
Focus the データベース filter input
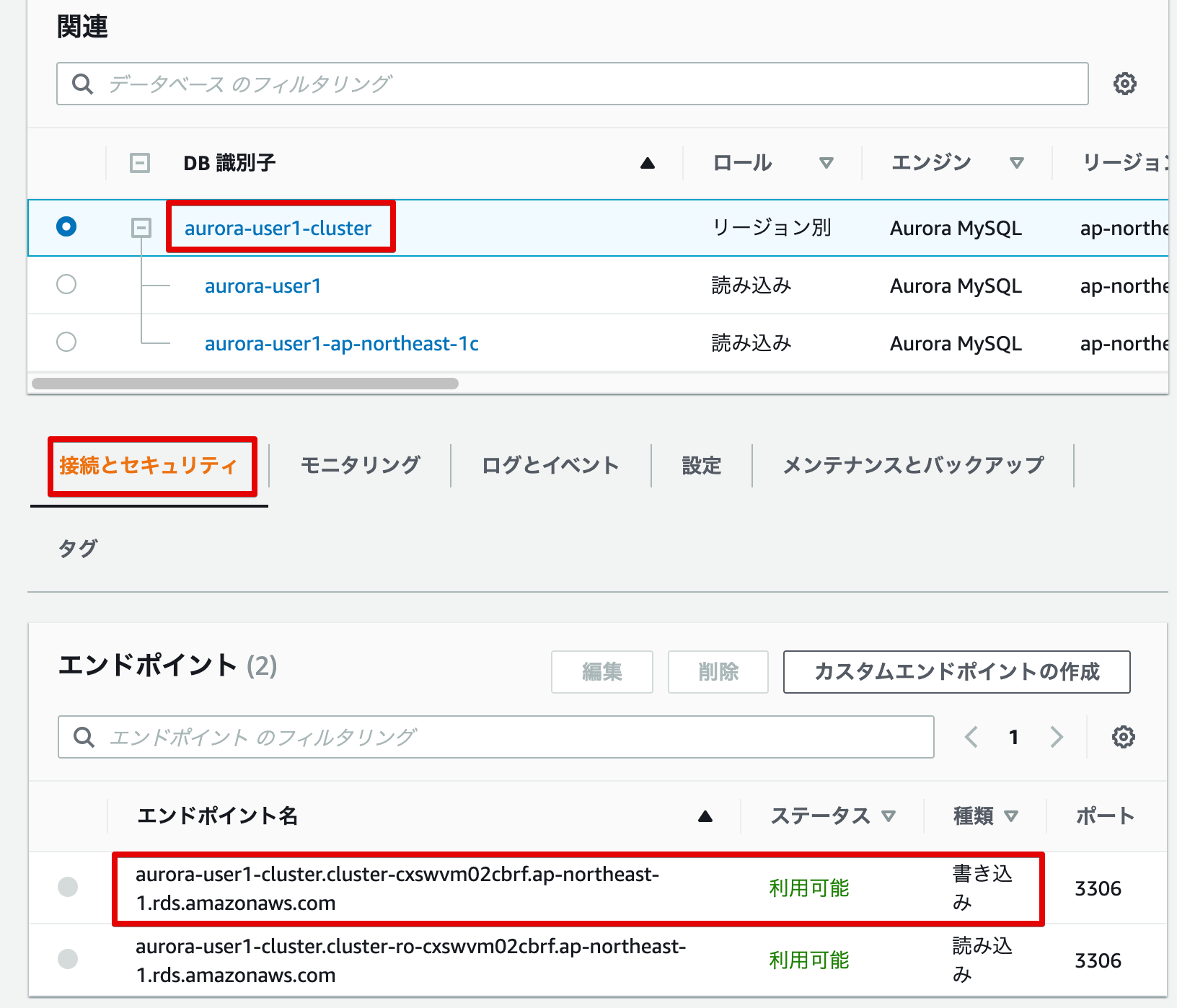click(x=573, y=84)
